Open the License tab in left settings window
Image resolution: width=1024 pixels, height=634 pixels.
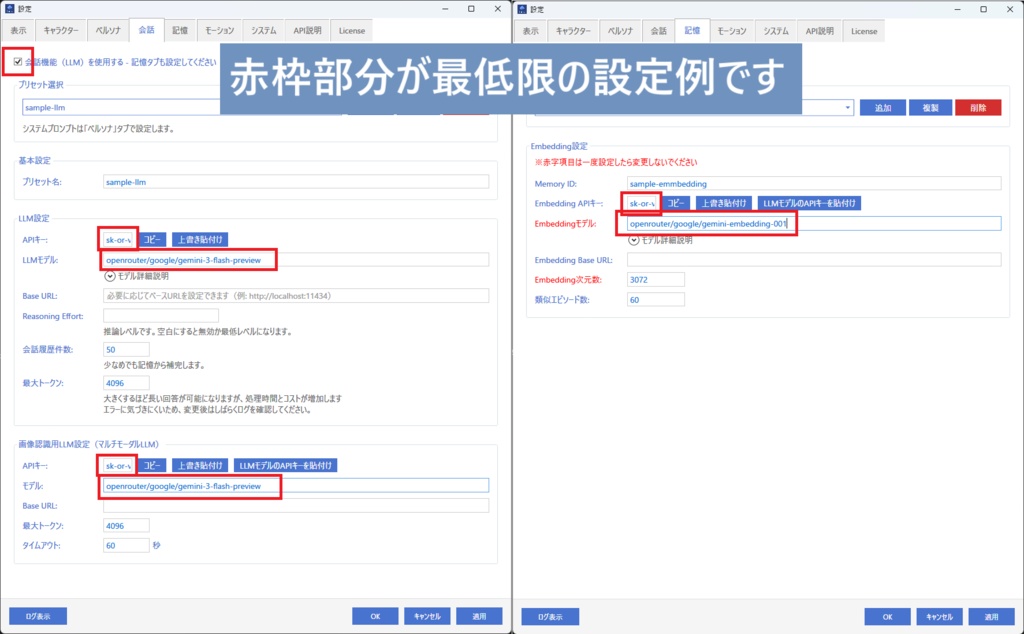pyautogui.click(x=352, y=31)
